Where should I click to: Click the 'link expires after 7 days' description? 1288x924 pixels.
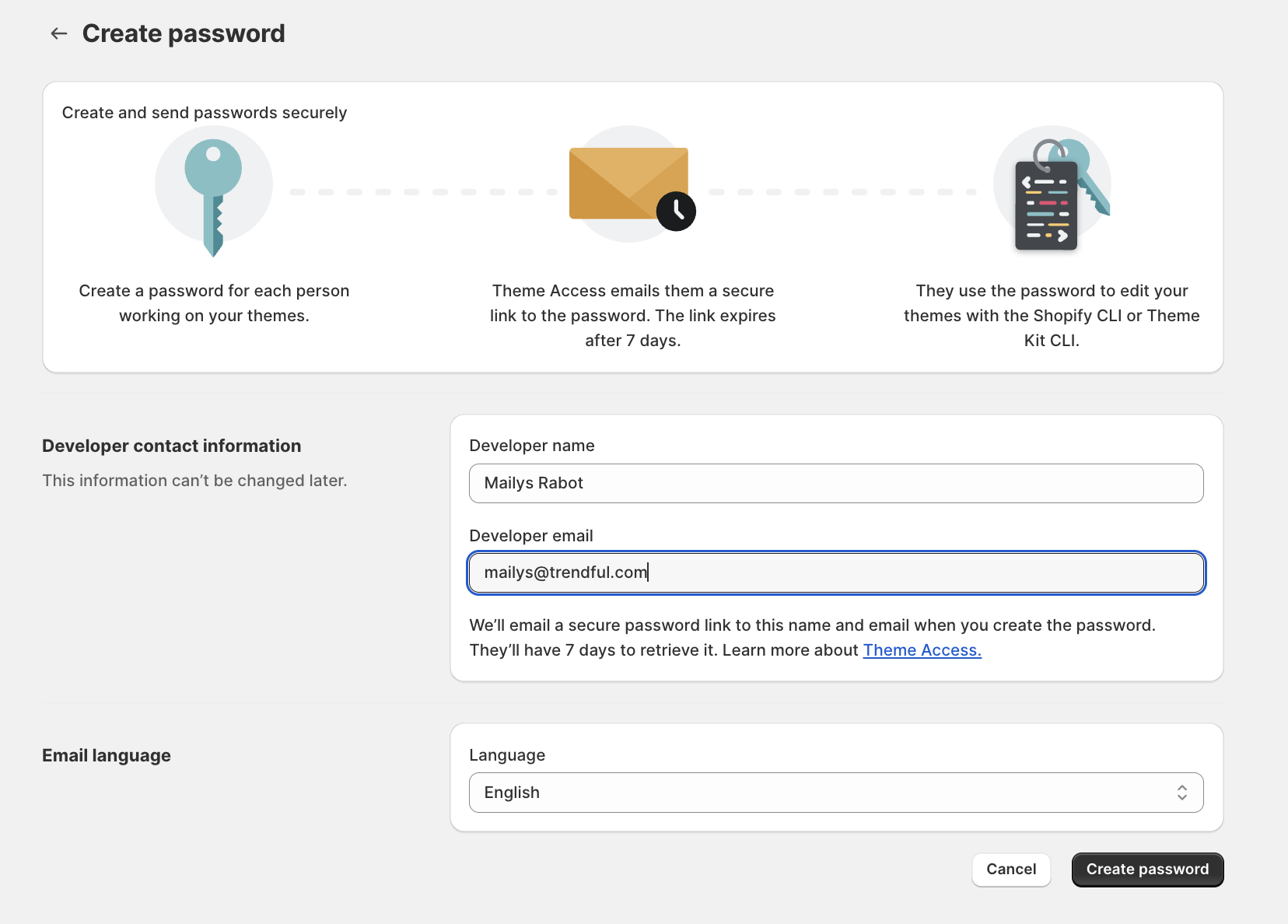click(x=632, y=316)
